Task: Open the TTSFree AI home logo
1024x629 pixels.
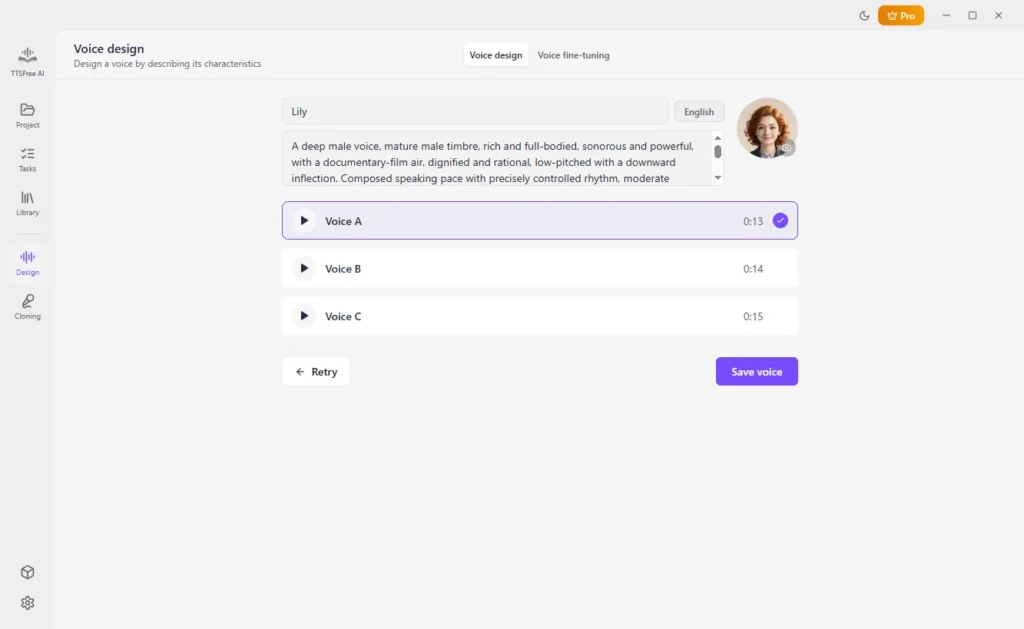Action: (x=27, y=62)
